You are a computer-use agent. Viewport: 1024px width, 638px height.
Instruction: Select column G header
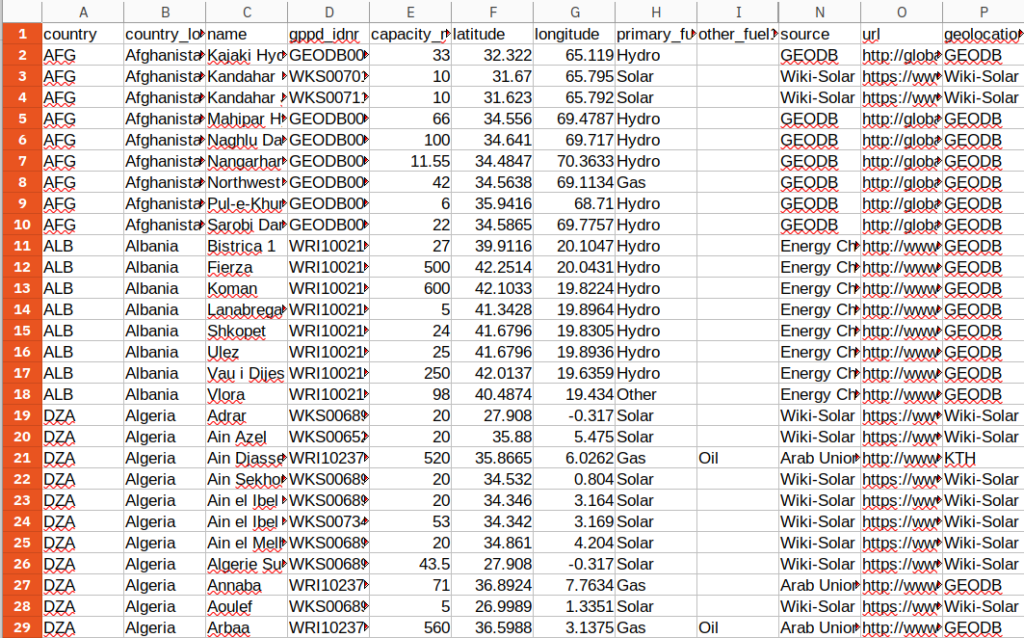(574, 12)
